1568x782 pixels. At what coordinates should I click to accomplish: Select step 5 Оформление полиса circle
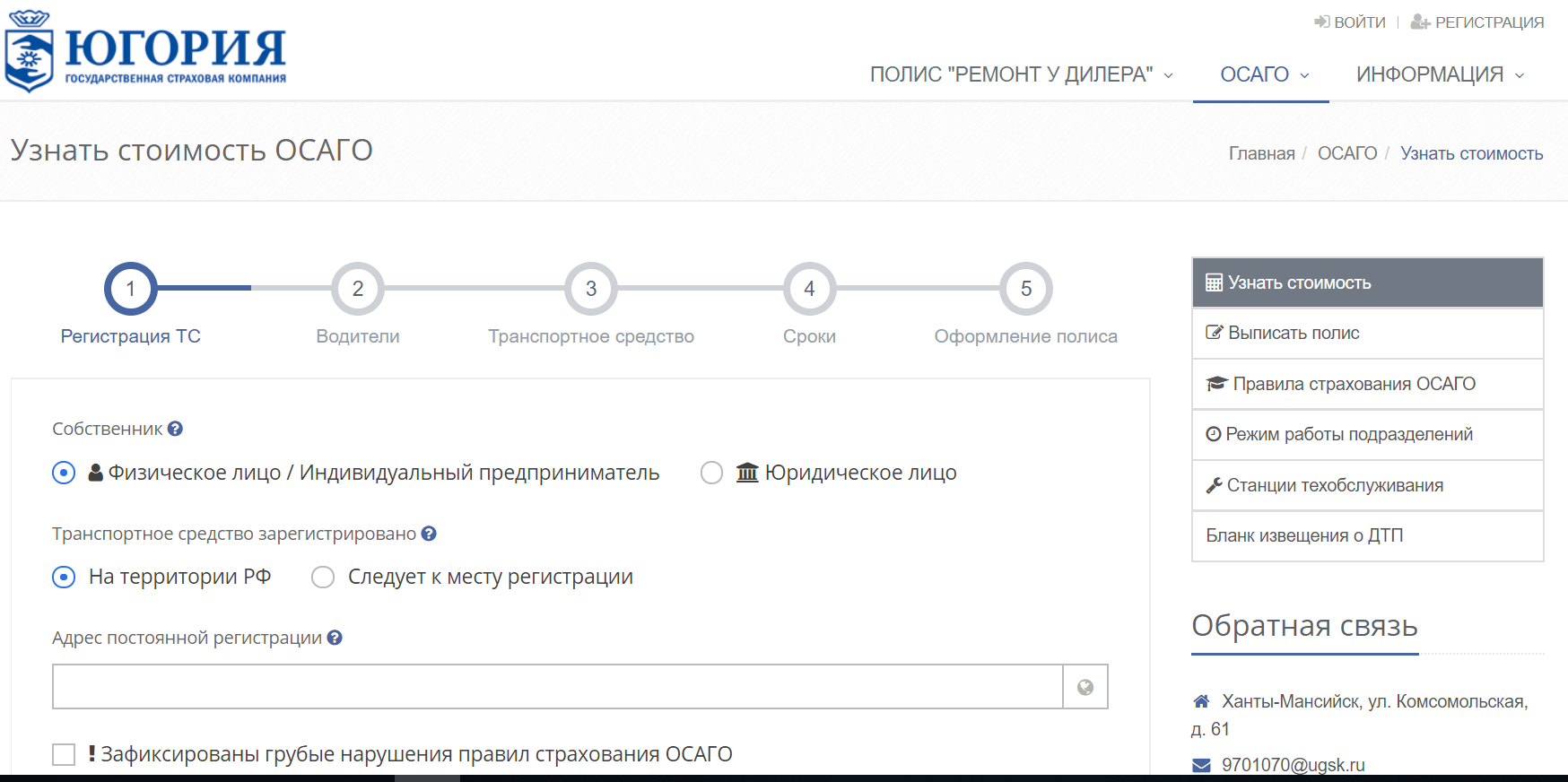(x=1026, y=289)
